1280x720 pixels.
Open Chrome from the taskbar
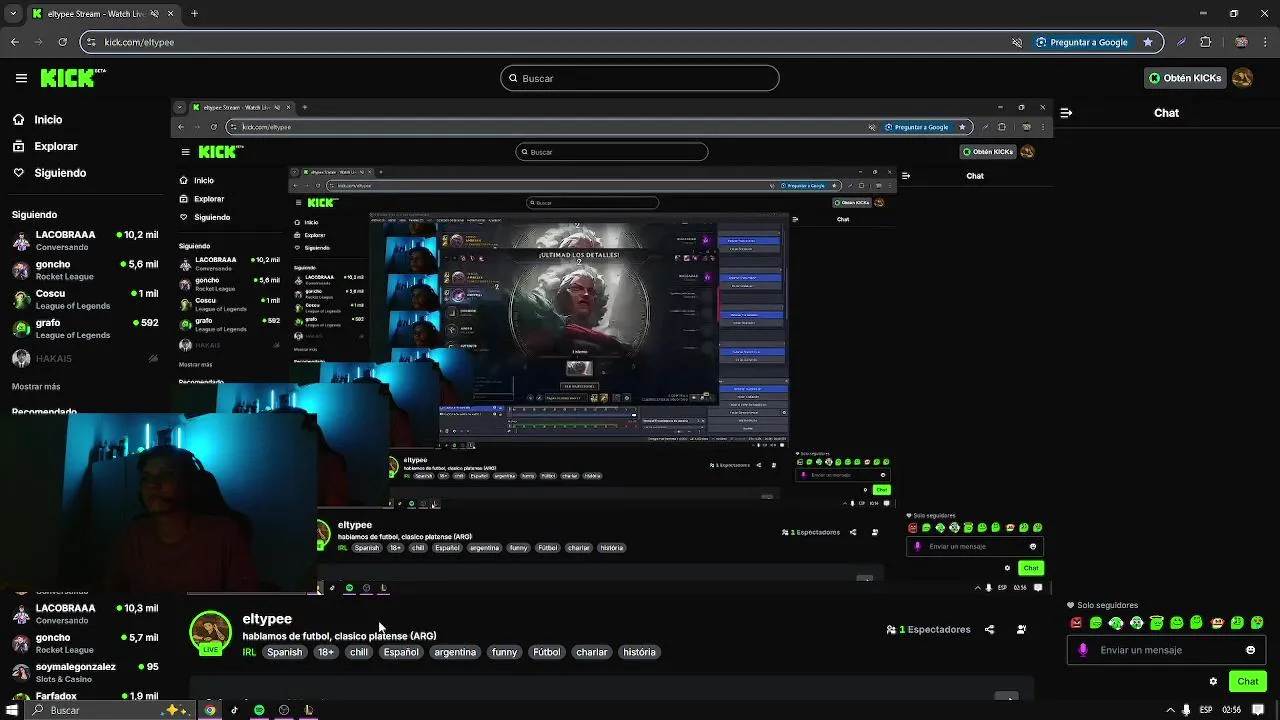click(210, 710)
